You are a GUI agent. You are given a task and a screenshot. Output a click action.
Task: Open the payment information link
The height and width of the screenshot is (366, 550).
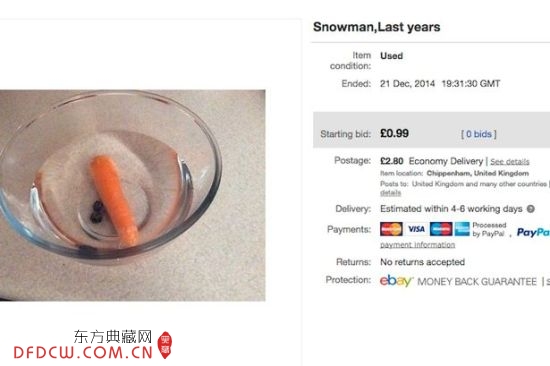[417, 245]
